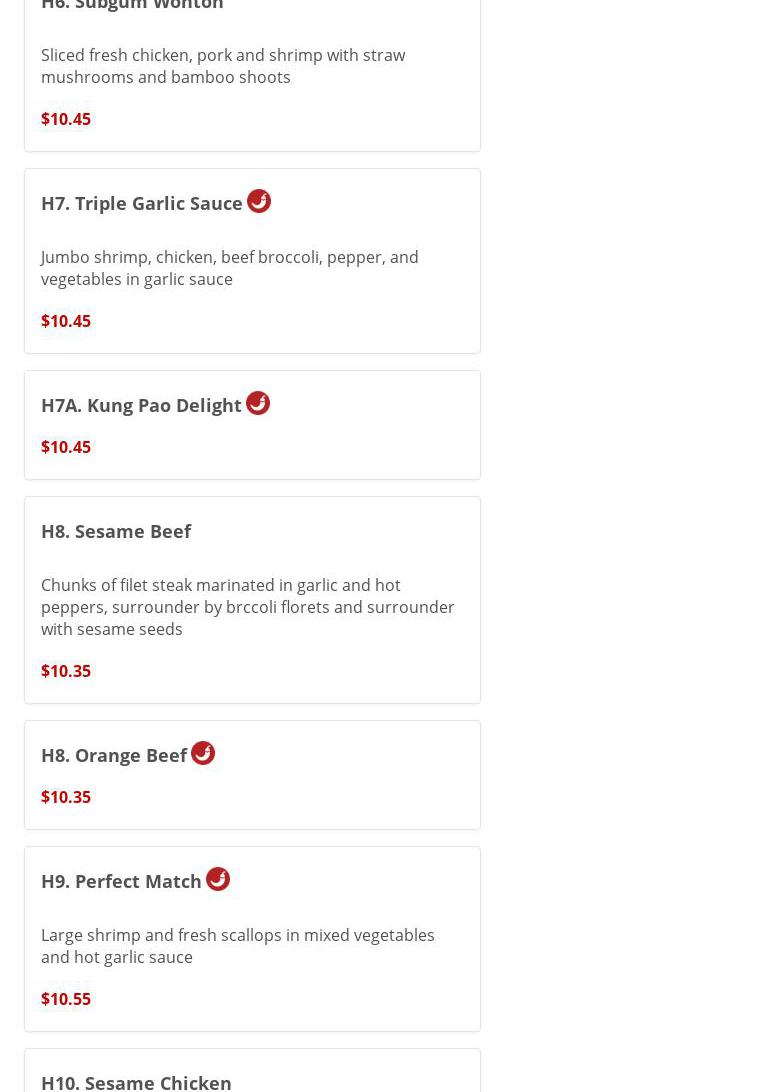This screenshot has width=770, height=1092.
Task: Click the $10.45 price under Kung Pao Delight
Action: pyautogui.click(x=66, y=447)
